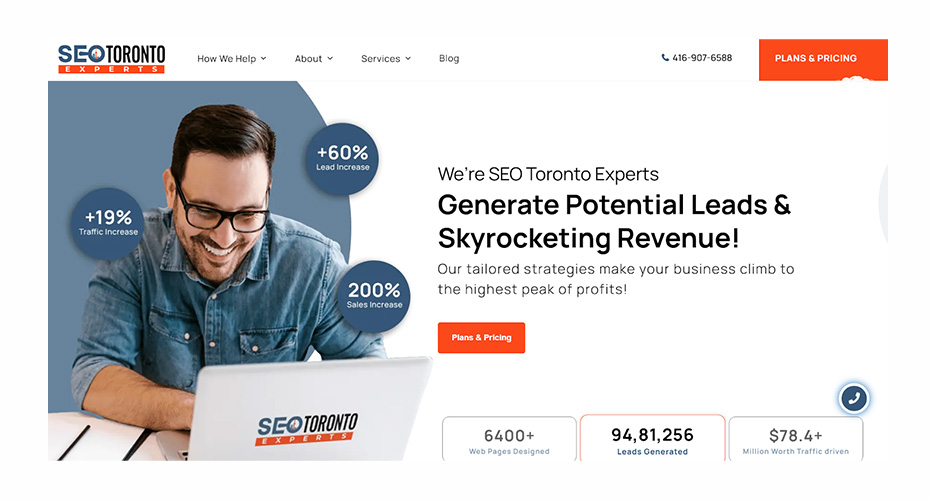Click the floating phone call icon
This screenshot has height=500, width=930.
click(x=853, y=399)
